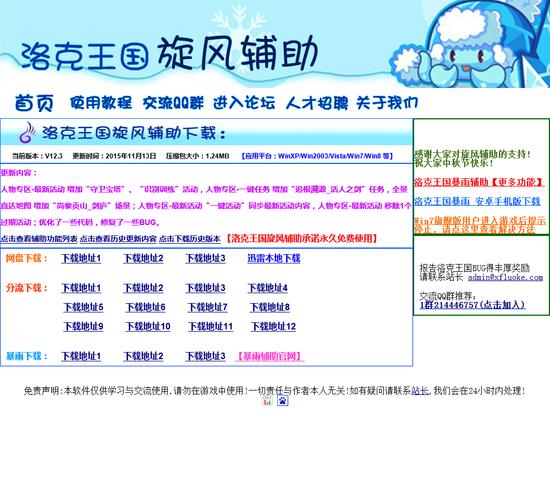Select 人才招聘 in the navigation bar
This screenshot has width=550, height=500.
click(317, 103)
